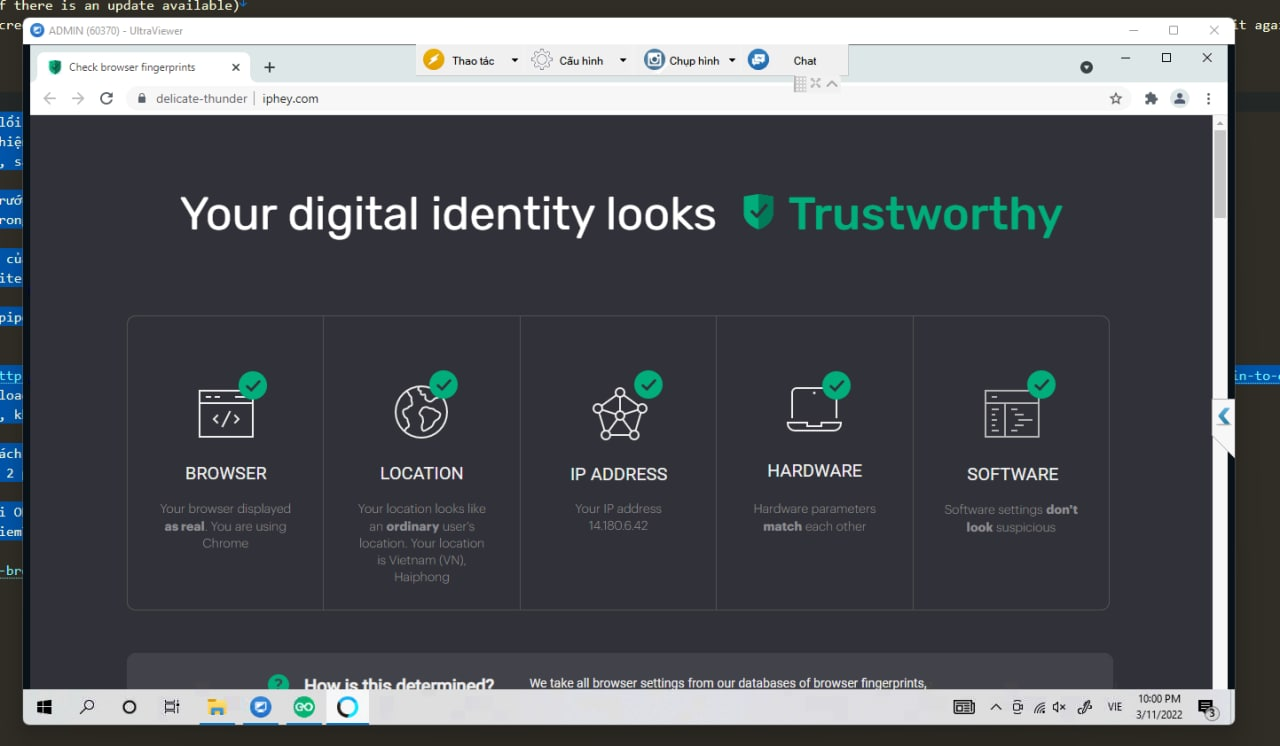This screenshot has height=746, width=1280.
Task: Click the green shield beside Trustworthy
Action: [x=759, y=212]
